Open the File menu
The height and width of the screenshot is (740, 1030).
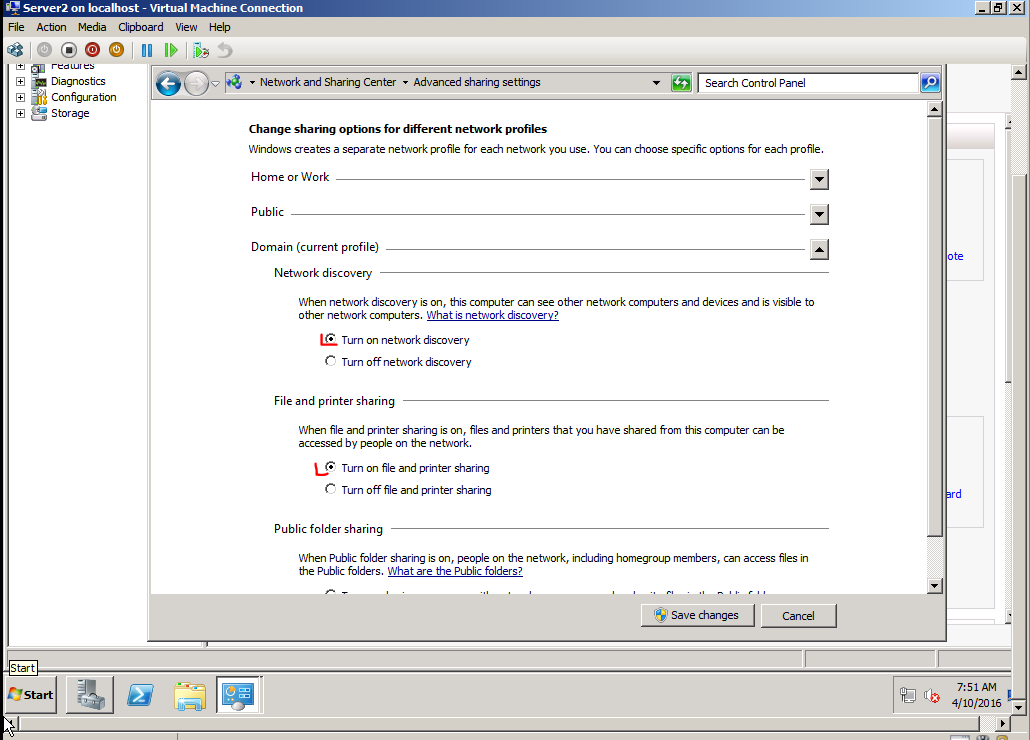16,27
